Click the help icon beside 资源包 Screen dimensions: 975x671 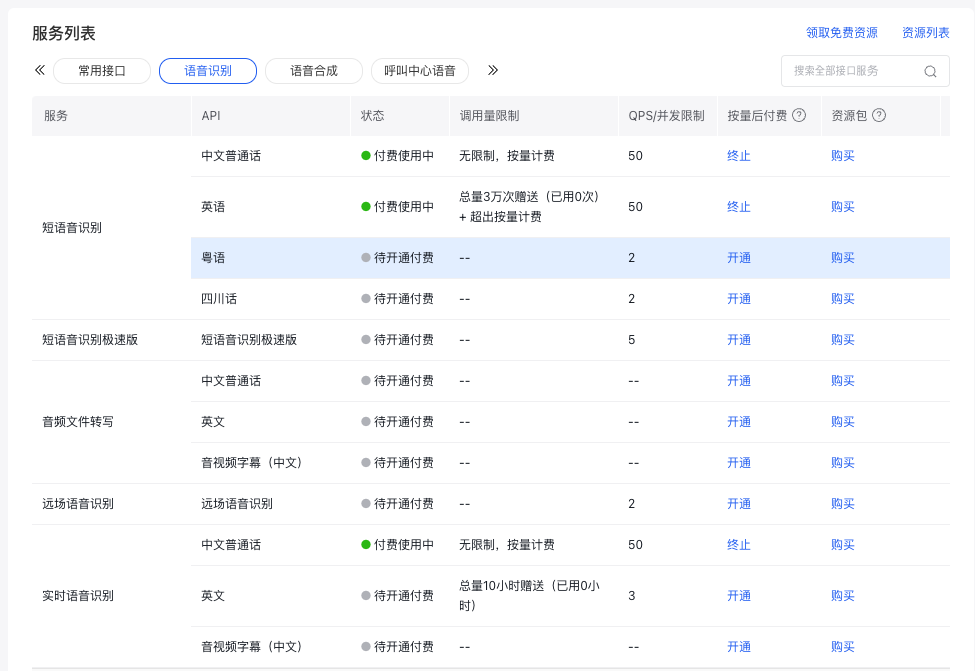coord(879,115)
